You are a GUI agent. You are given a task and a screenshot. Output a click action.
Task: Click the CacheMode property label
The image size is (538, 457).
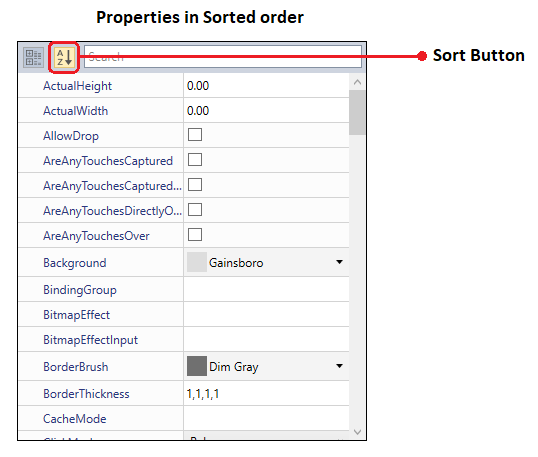(75, 419)
